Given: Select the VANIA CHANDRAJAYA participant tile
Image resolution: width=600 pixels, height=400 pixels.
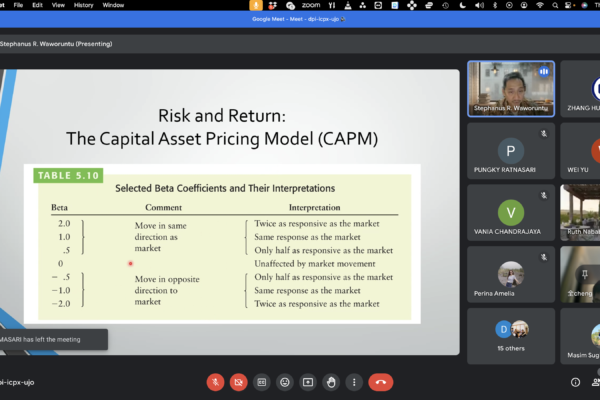Looking at the screenshot, I should click(511, 212).
